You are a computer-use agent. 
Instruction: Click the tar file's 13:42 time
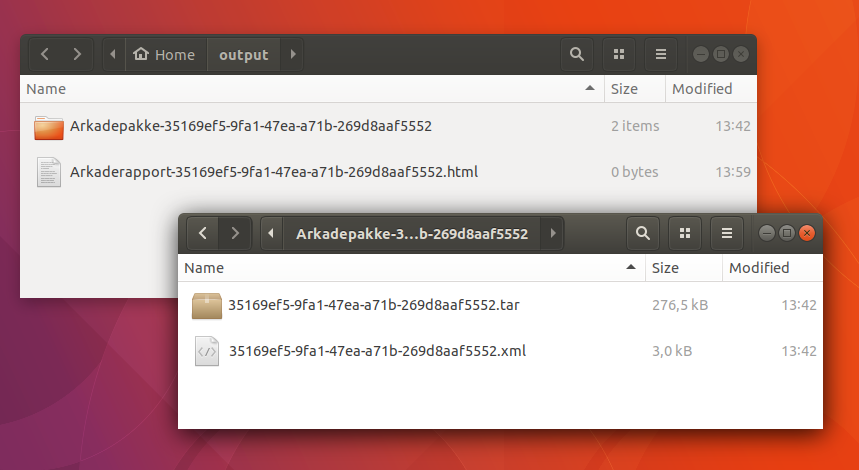tap(799, 305)
